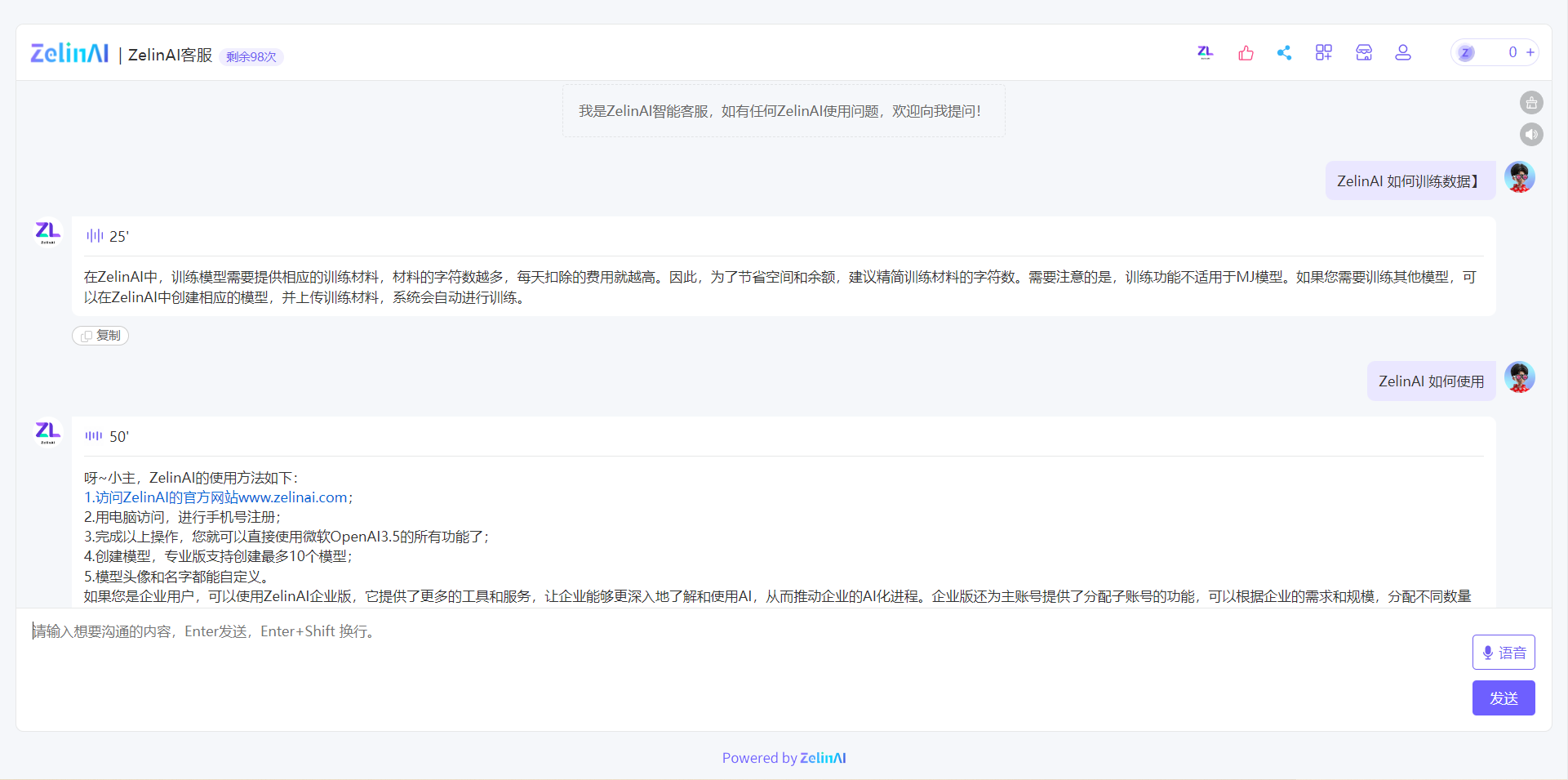This screenshot has width=1568, height=780.
Task: Clear the conversation with the broom icon
Action: point(1531,103)
